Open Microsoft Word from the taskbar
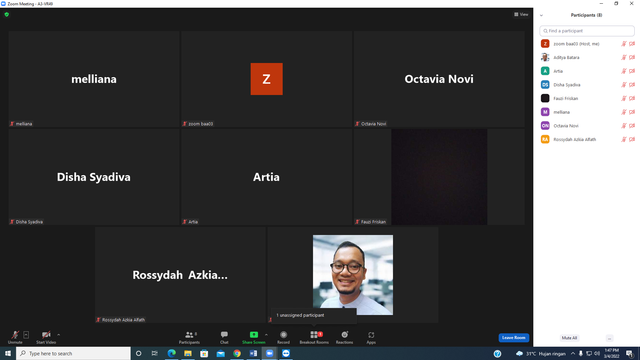 coord(253,353)
